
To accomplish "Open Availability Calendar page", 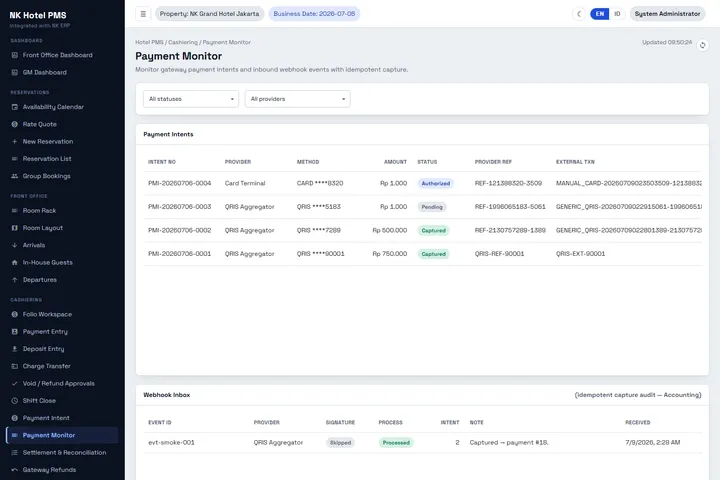I will [62, 107].
